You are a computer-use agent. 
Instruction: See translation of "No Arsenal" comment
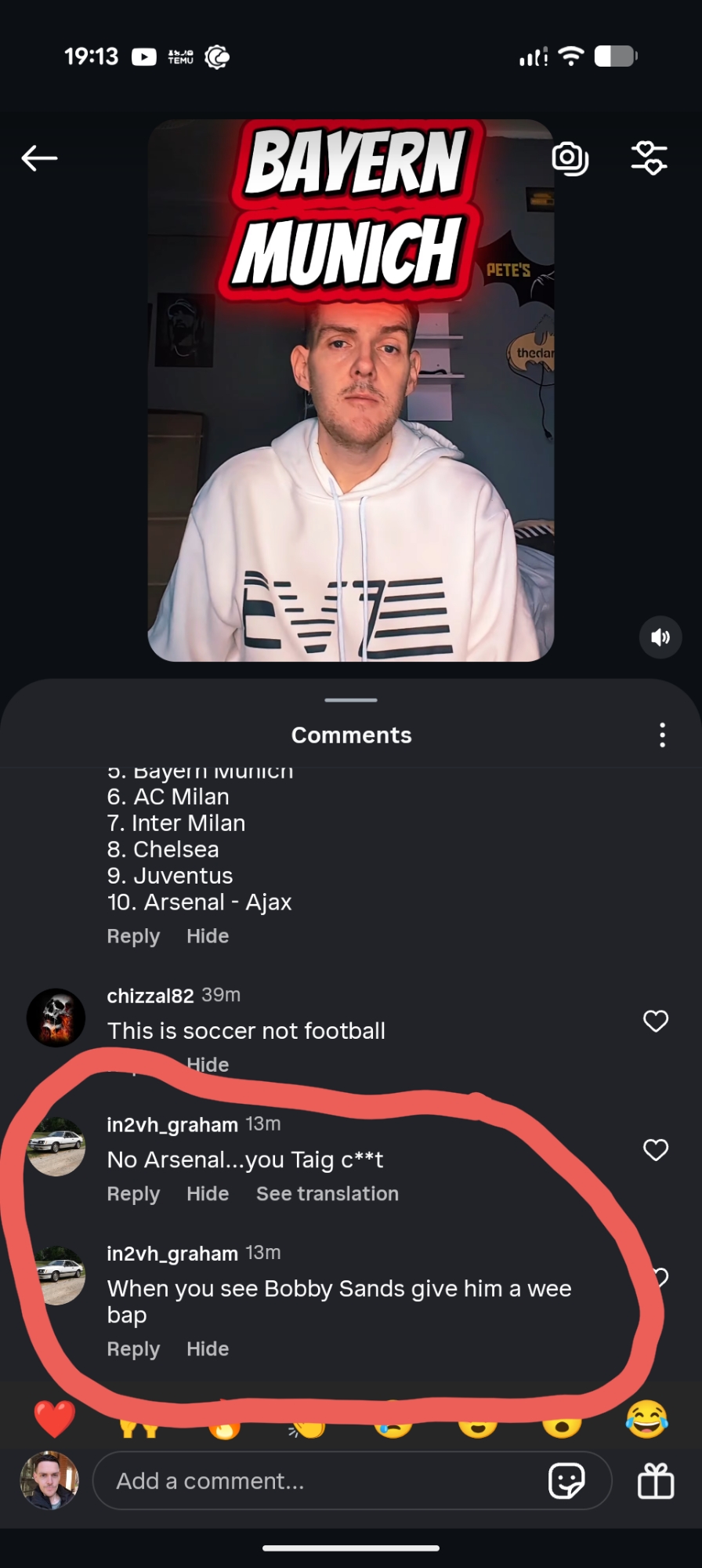click(x=327, y=1194)
